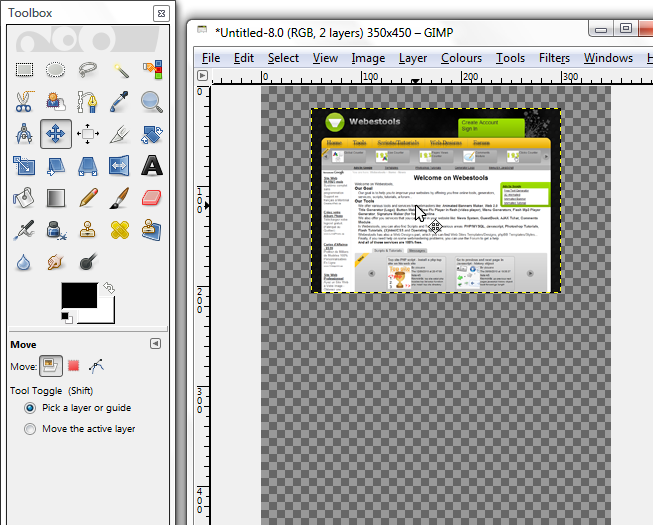Screen dimensions: 653x525
Task: Open the File menu
Action: pos(211,58)
